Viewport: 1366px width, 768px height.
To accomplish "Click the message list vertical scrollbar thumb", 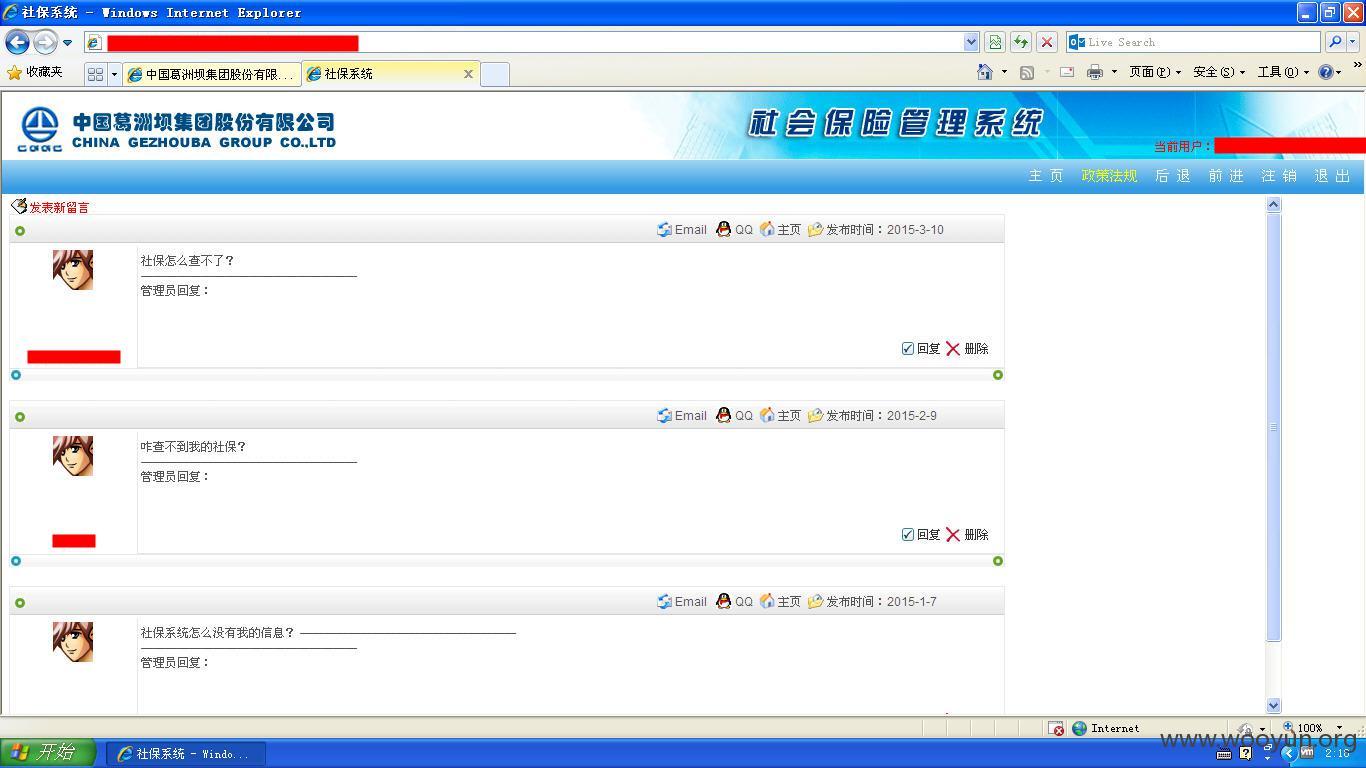I will point(1273,427).
